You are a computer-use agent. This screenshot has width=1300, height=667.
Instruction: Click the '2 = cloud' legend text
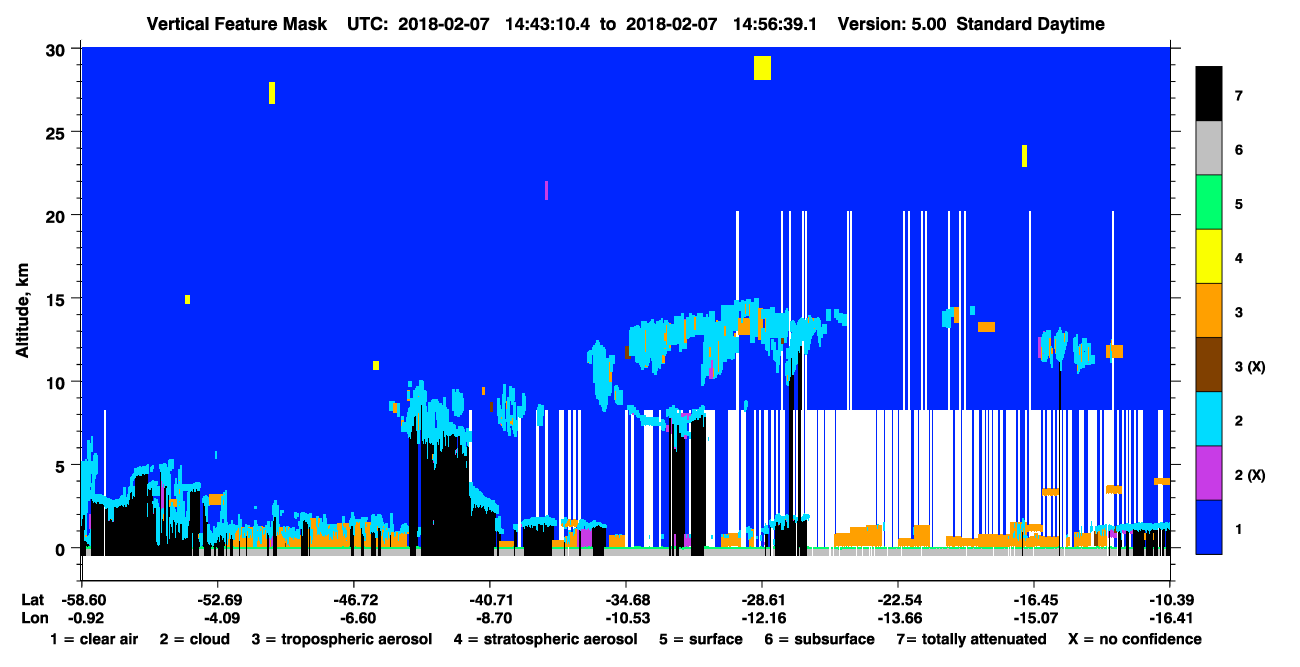coord(194,639)
